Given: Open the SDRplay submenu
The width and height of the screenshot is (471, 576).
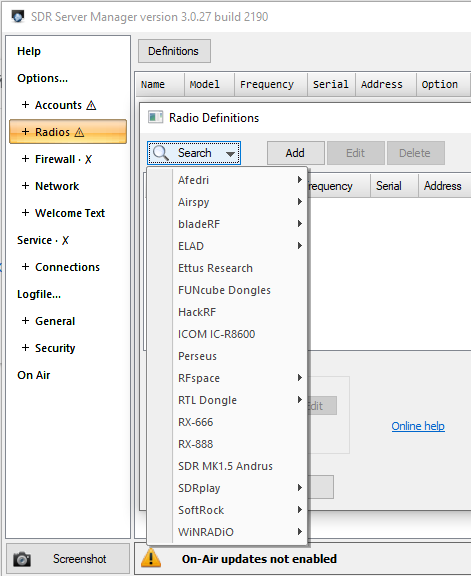Looking at the screenshot, I should coord(227,488).
